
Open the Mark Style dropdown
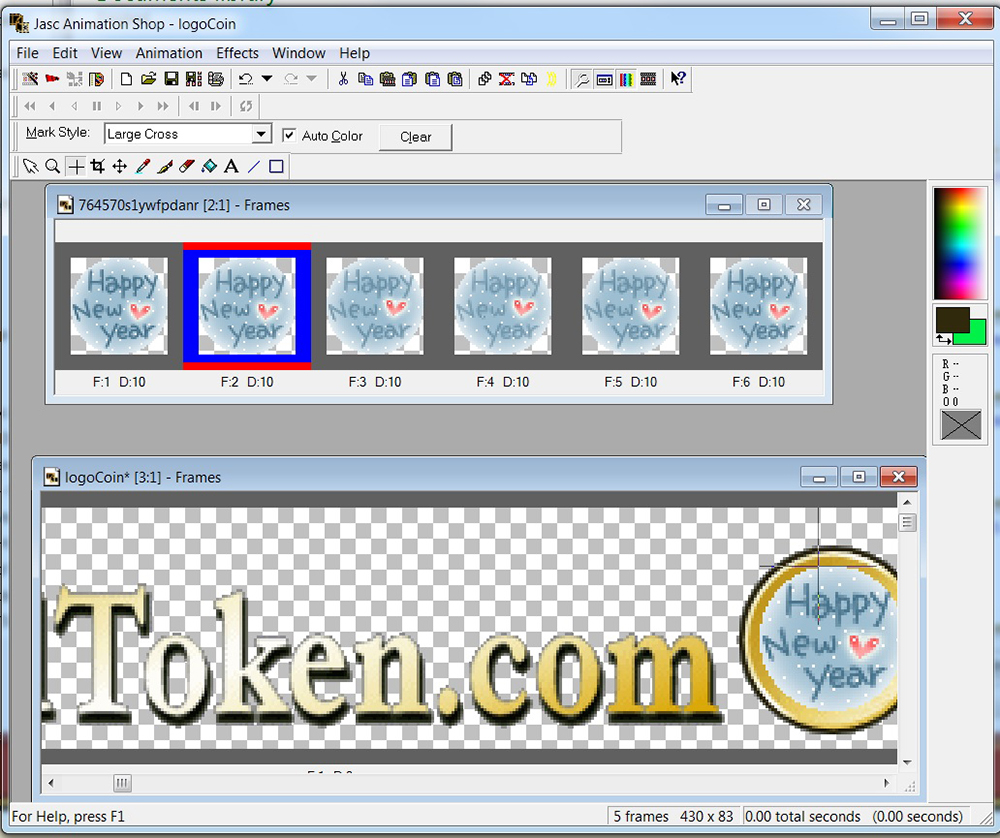261,134
